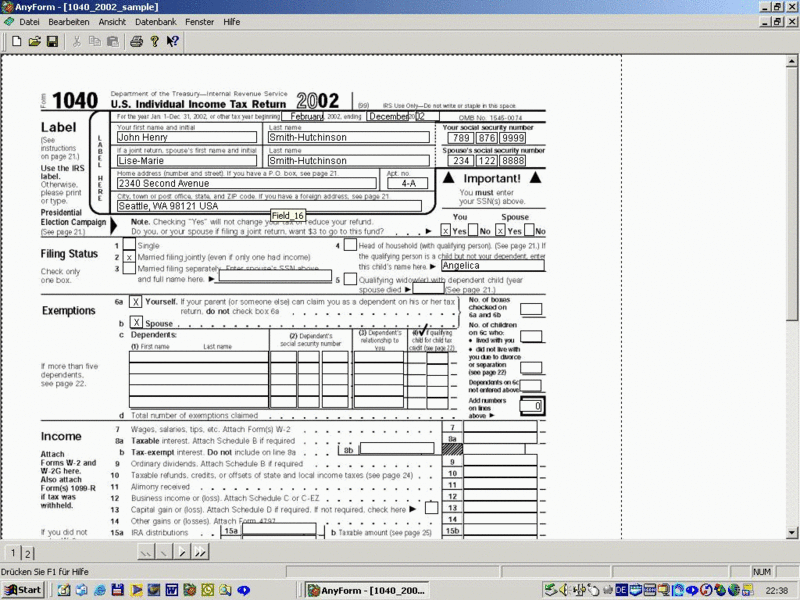Toggle the You Yes checkbox for election fund

click(x=445, y=231)
